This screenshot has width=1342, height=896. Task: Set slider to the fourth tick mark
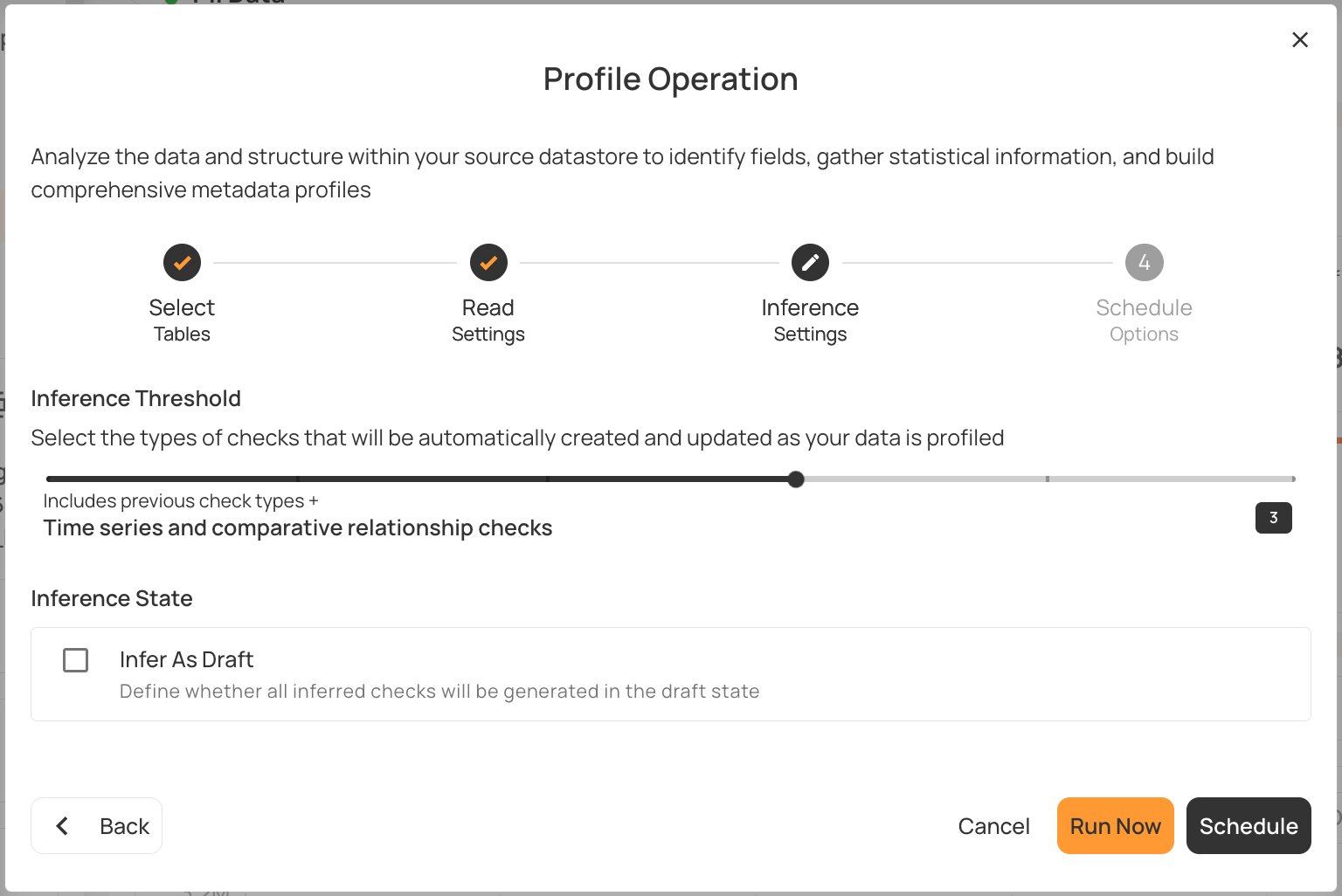1047,479
